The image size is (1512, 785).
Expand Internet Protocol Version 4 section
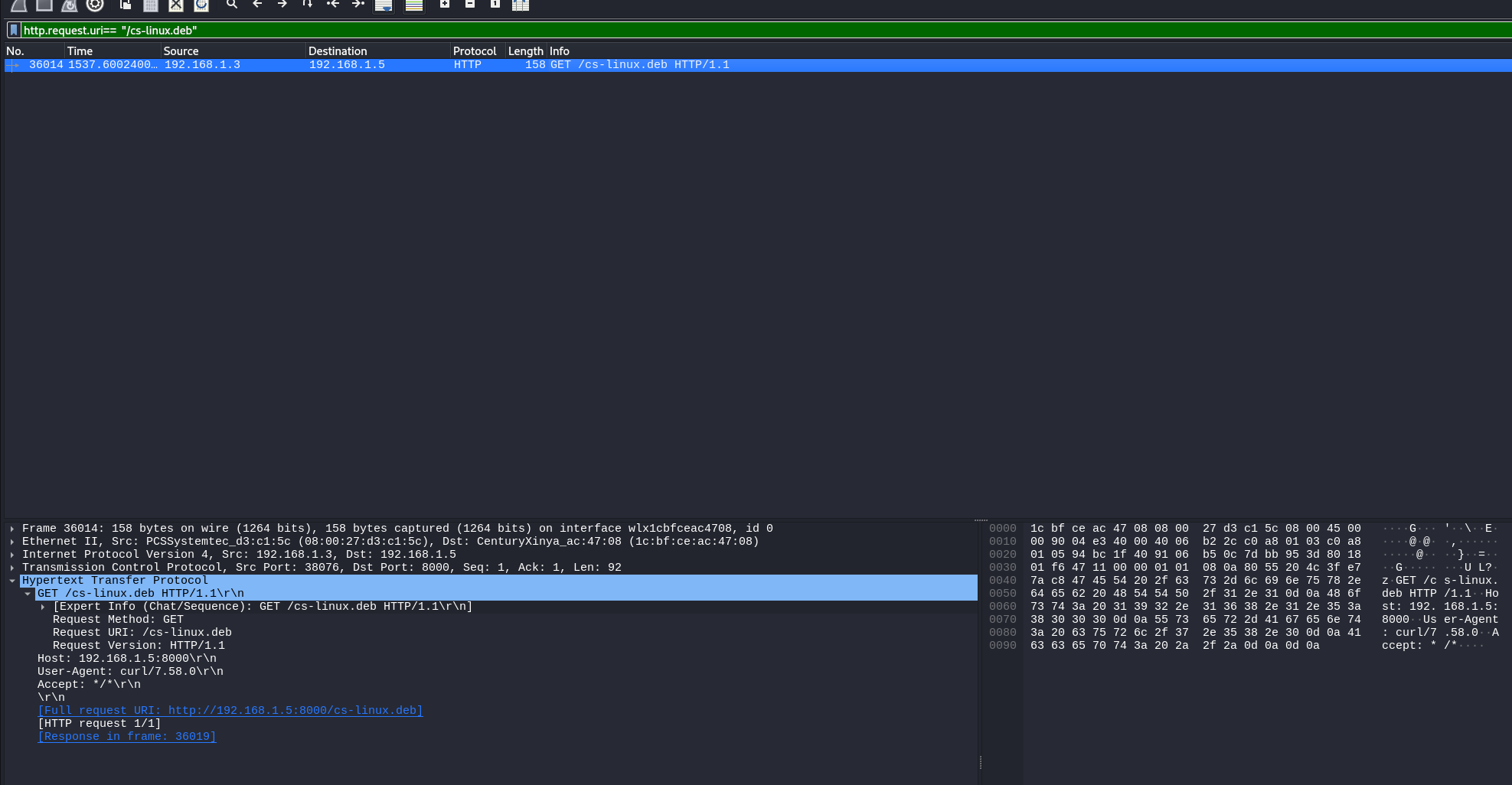point(12,555)
